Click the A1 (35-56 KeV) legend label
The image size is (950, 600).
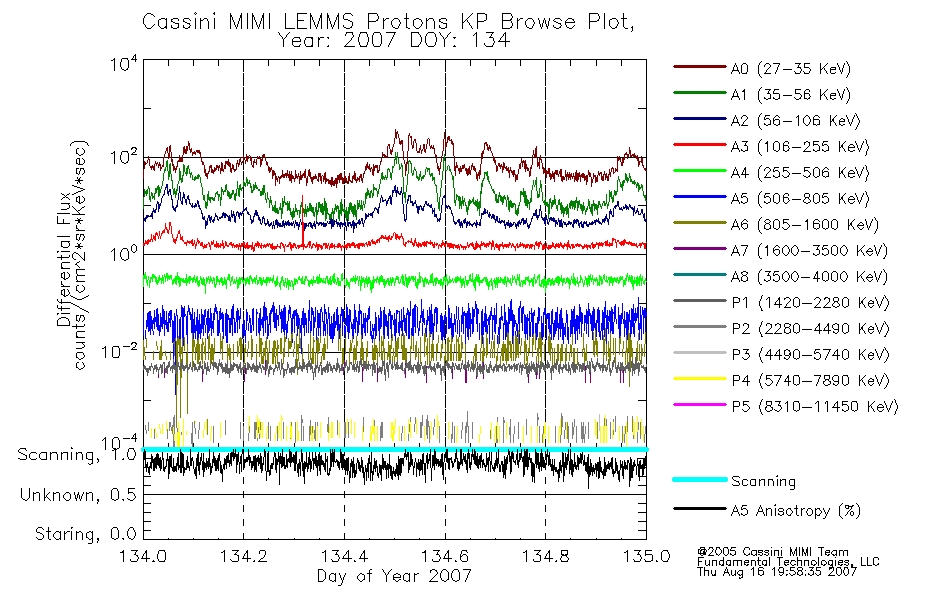pos(791,95)
